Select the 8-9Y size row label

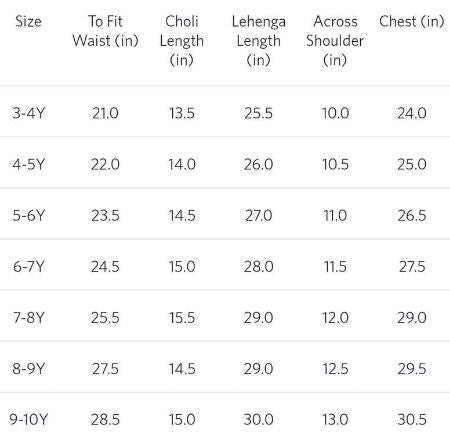click(x=28, y=369)
